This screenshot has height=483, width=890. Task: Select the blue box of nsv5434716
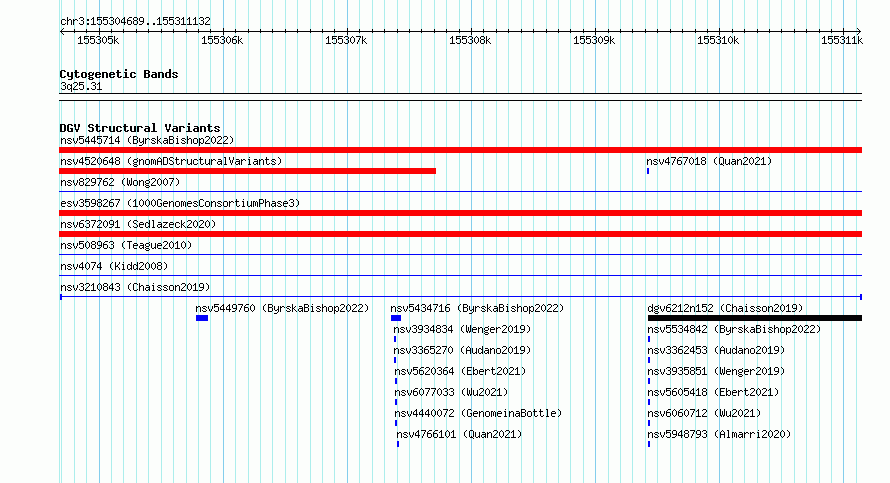click(x=396, y=318)
